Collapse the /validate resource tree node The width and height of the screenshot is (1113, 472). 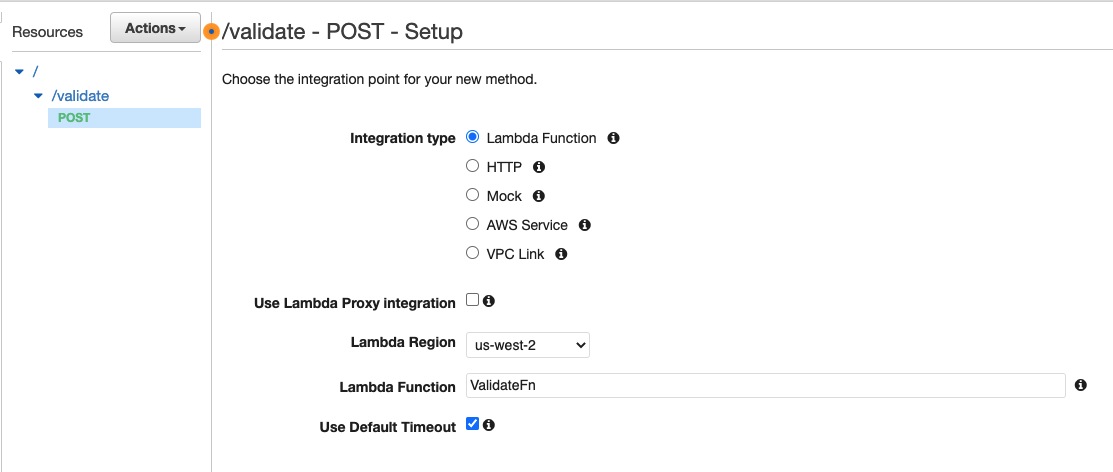tap(39, 96)
